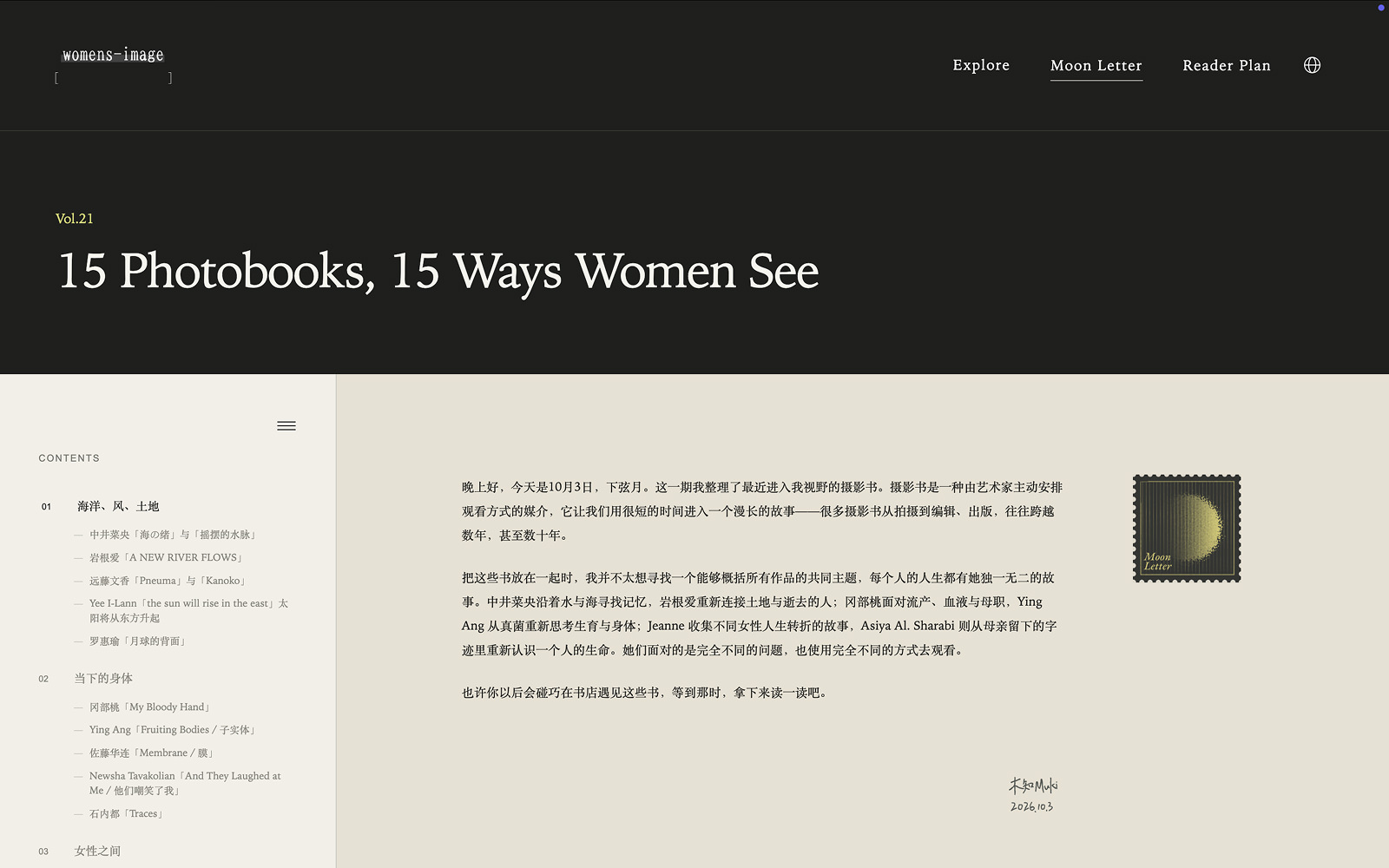1389x868 pixels.
Task: Click the 15 Photobooks headline
Action: coord(438,271)
